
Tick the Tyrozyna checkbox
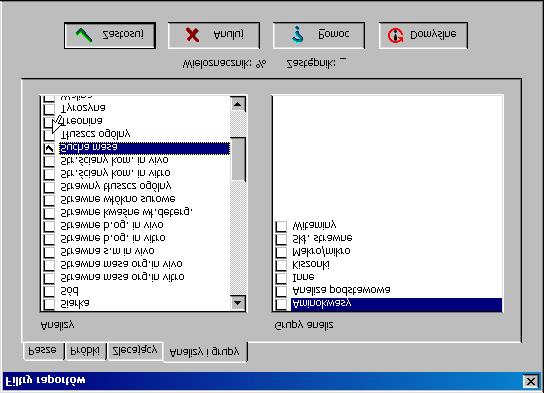click(49, 109)
